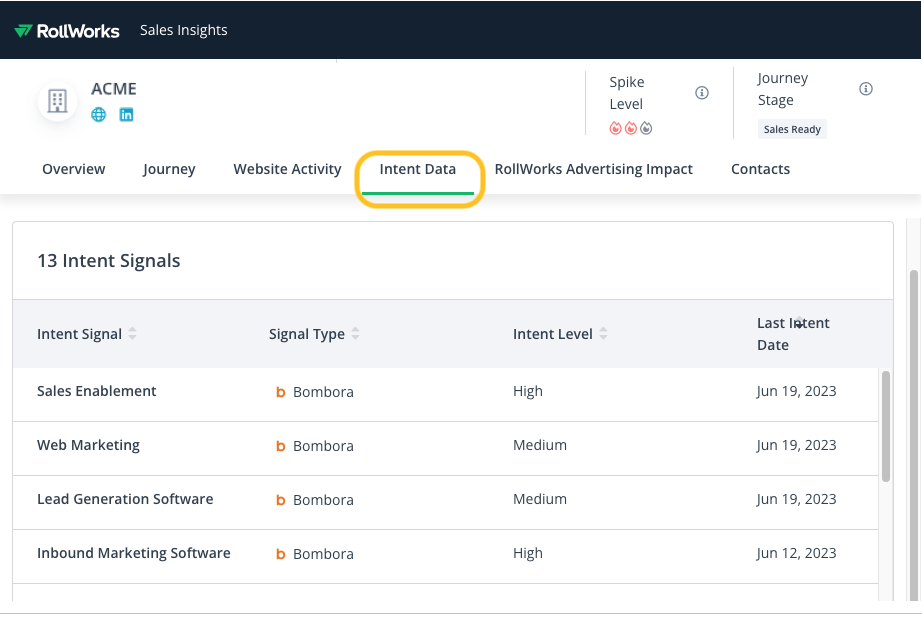Open the Contacts tab
This screenshot has width=922, height=621.
tap(760, 169)
